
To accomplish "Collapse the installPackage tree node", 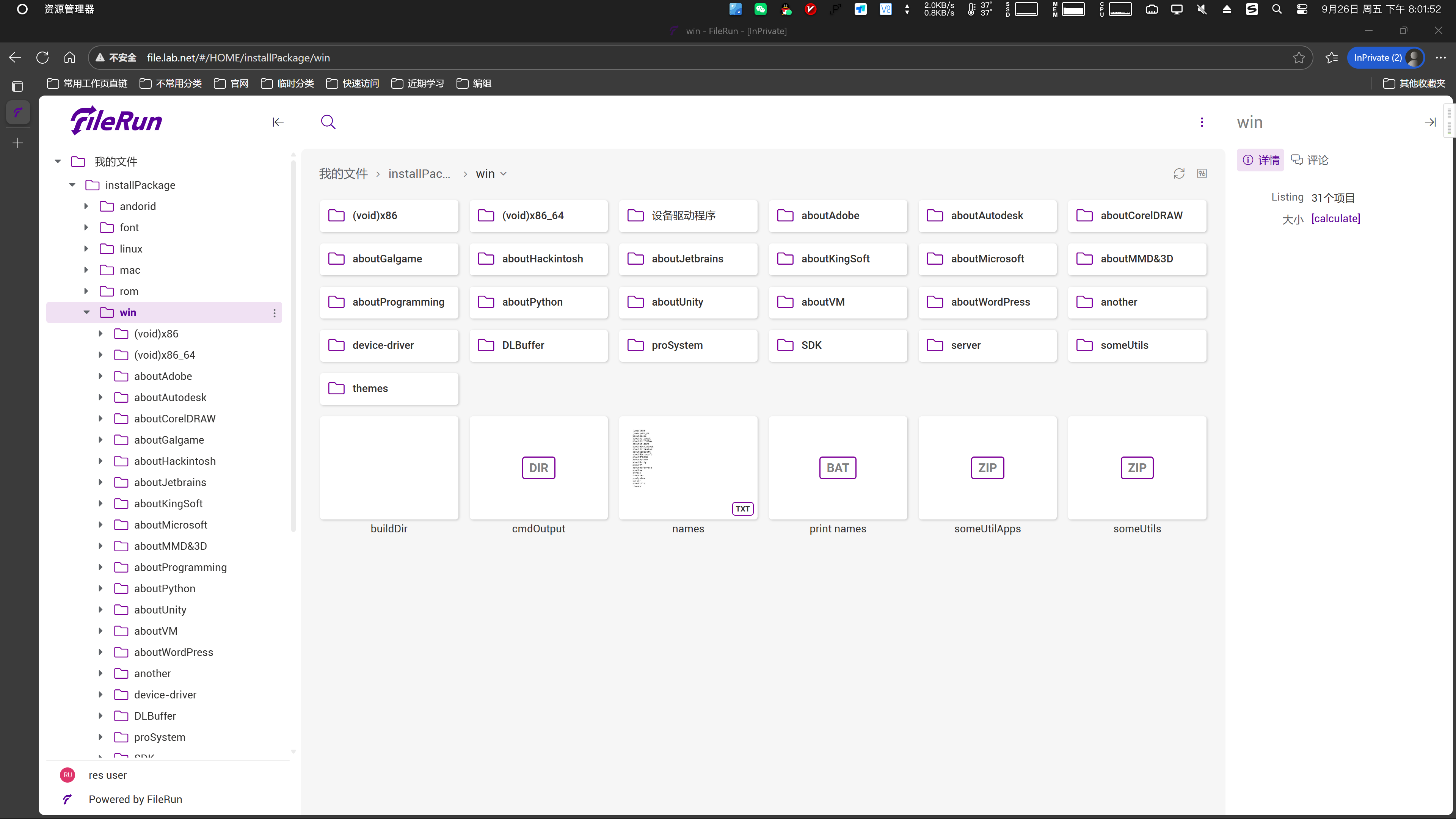I will (72, 185).
